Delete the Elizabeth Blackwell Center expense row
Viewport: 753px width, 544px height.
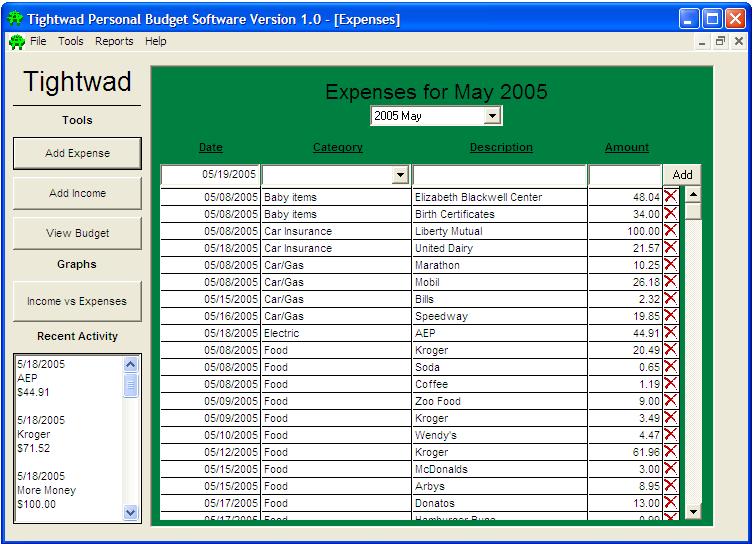(670, 197)
